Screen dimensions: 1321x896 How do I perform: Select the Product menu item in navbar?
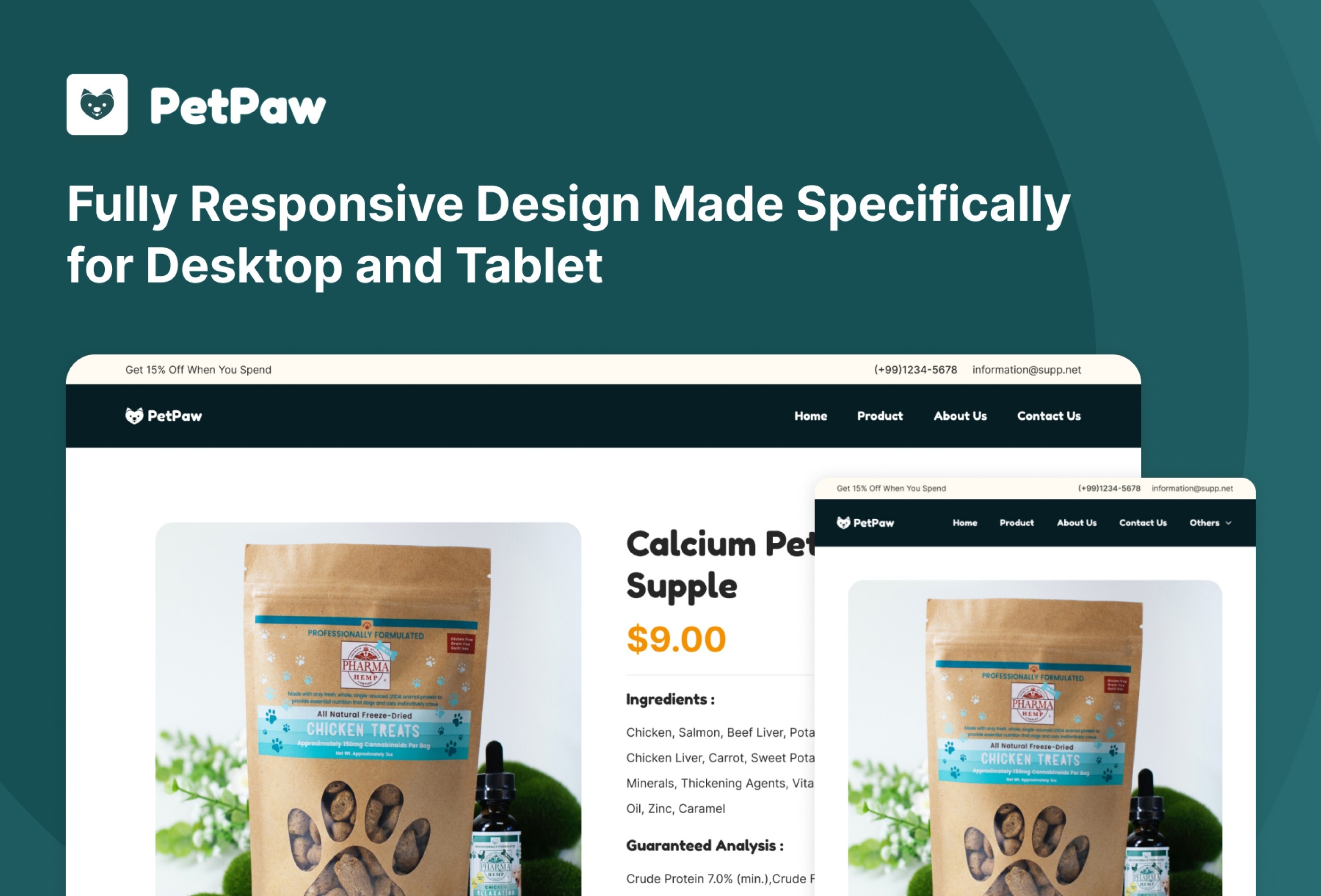coord(879,416)
